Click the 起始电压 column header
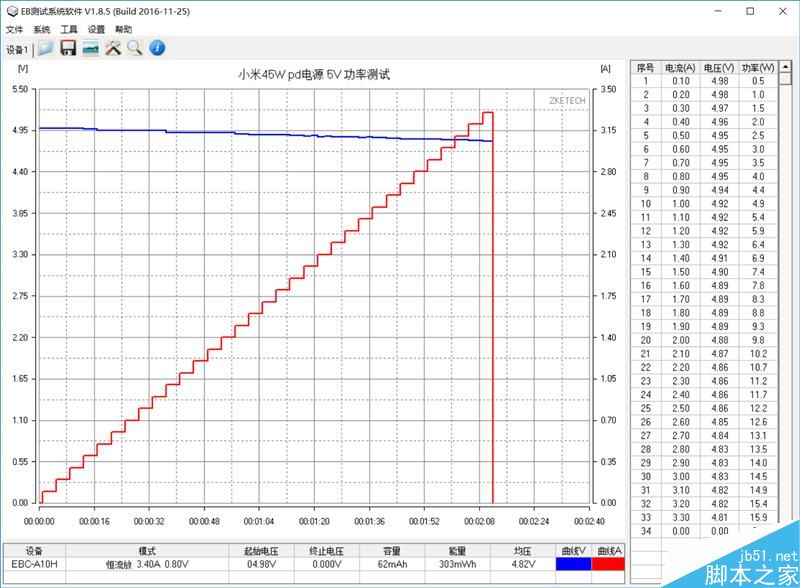 (x=261, y=551)
